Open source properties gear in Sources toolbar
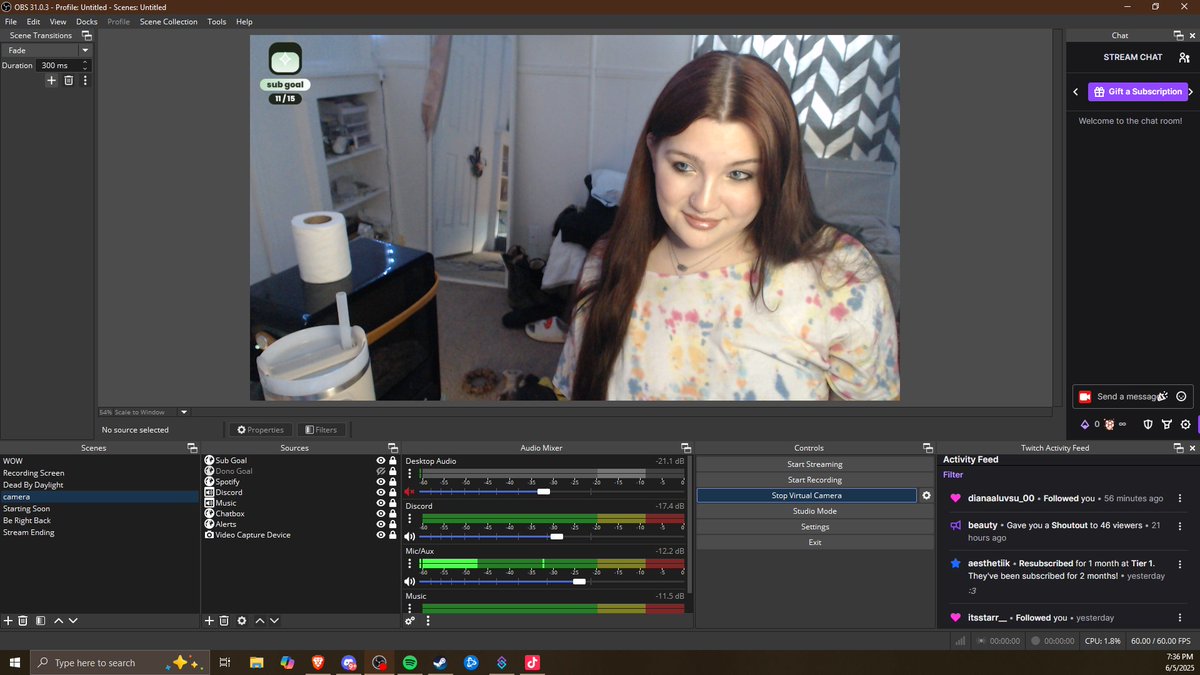Image resolution: width=1200 pixels, height=675 pixels. (241, 621)
